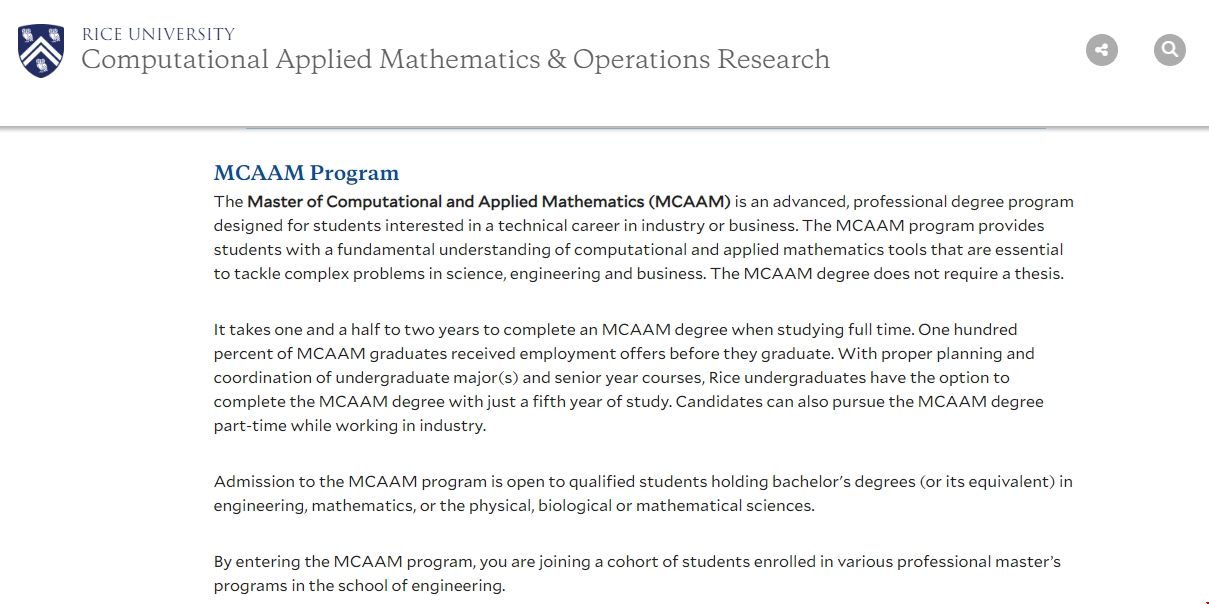Click "programs in the school of engineering" text
This screenshot has height=604, width=1209.
pyautogui.click(x=358, y=585)
